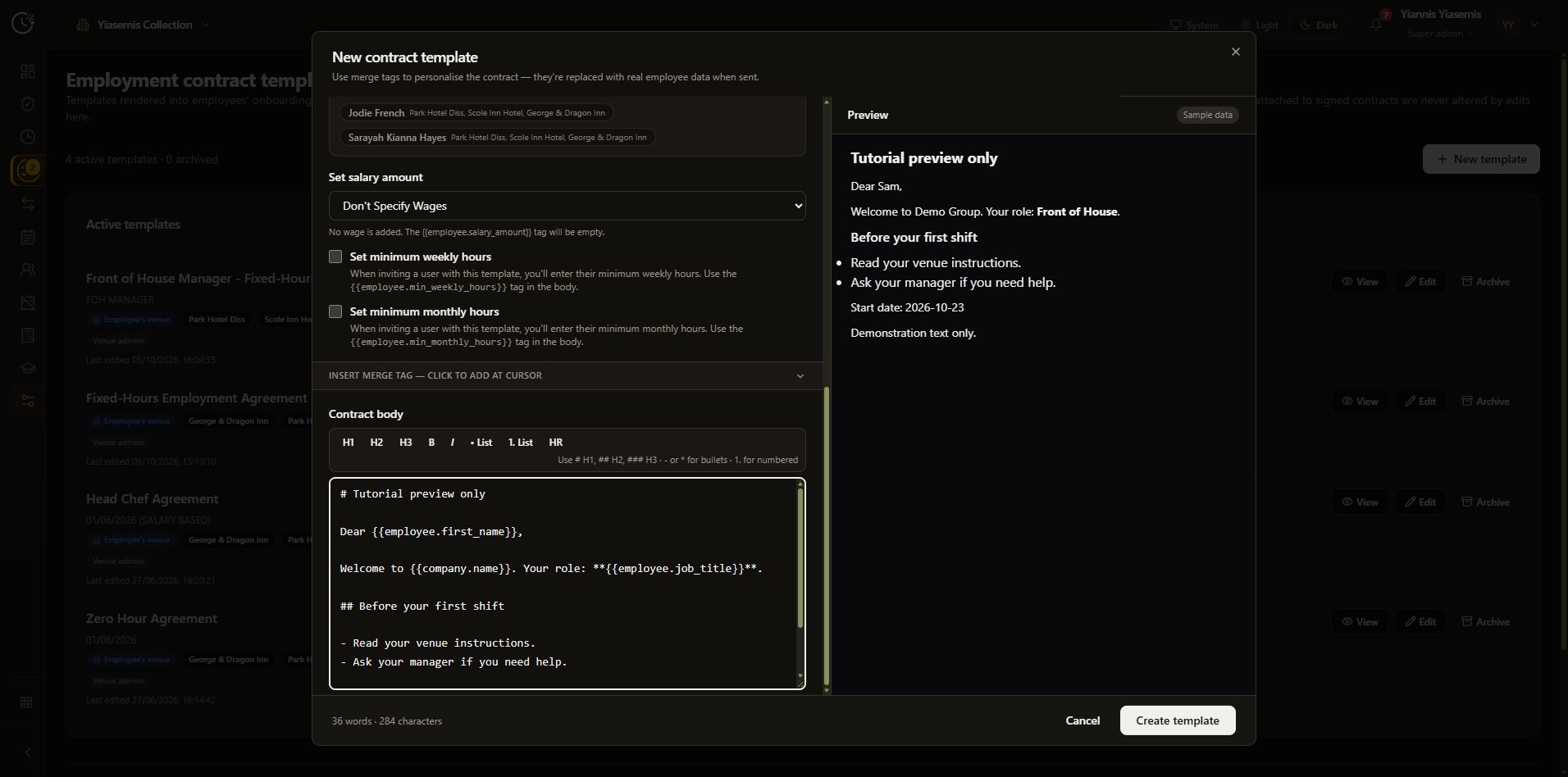Click 'Start date: 2026-10-23' in preview
This screenshot has width=1568, height=777.
(907, 307)
